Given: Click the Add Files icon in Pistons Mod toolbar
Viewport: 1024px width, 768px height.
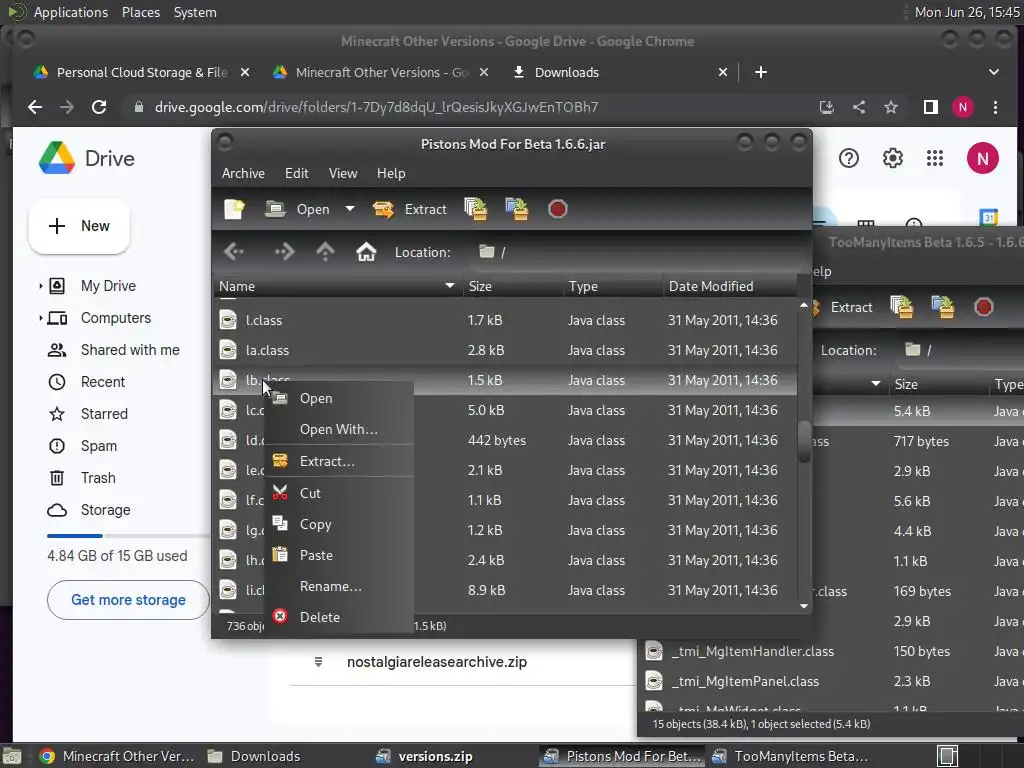Looking at the screenshot, I should (476, 209).
